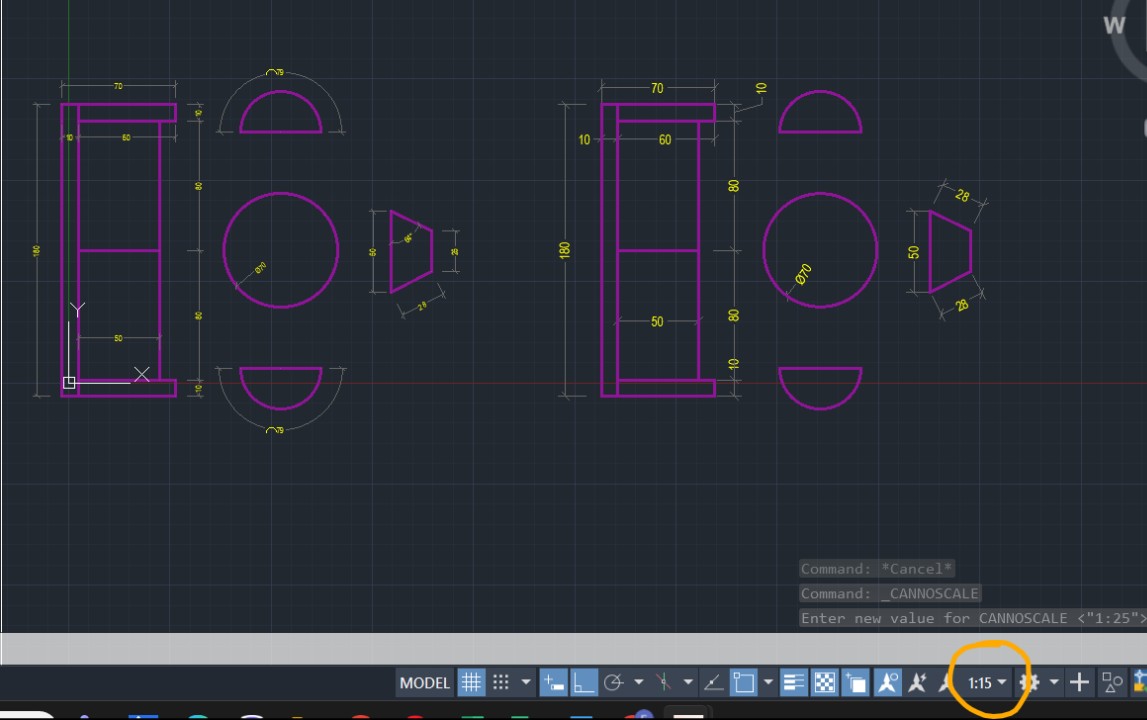
Task: Enable polar tracking icon
Action: pos(614,683)
